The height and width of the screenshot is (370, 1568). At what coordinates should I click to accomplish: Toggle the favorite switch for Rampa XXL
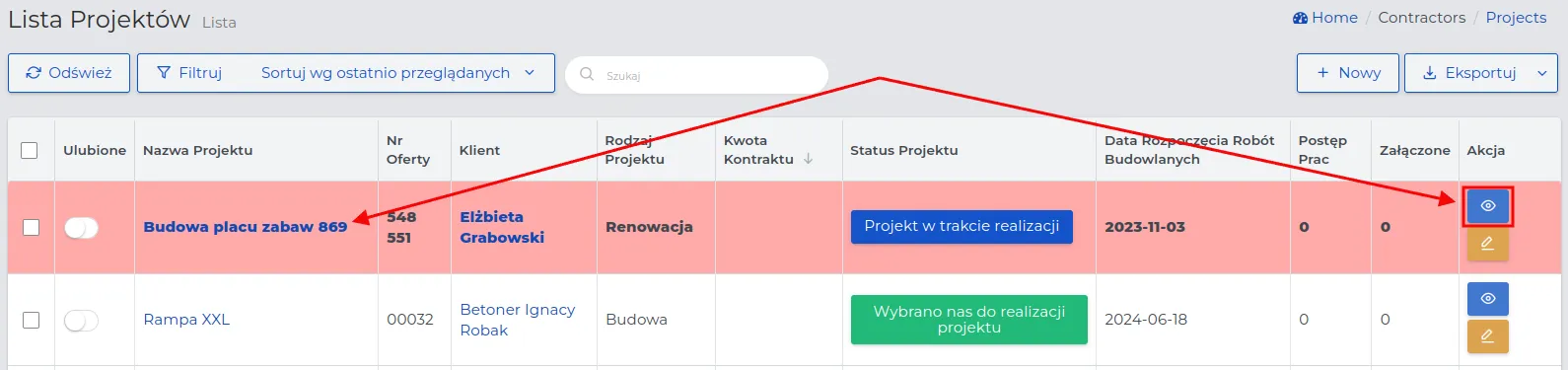[81, 321]
